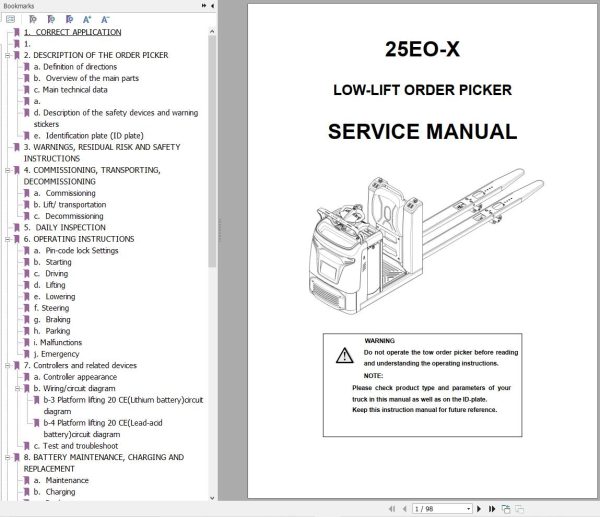The width and height of the screenshot is (600, 517).
Task: Go to the previous page
Action: (404, 509)
